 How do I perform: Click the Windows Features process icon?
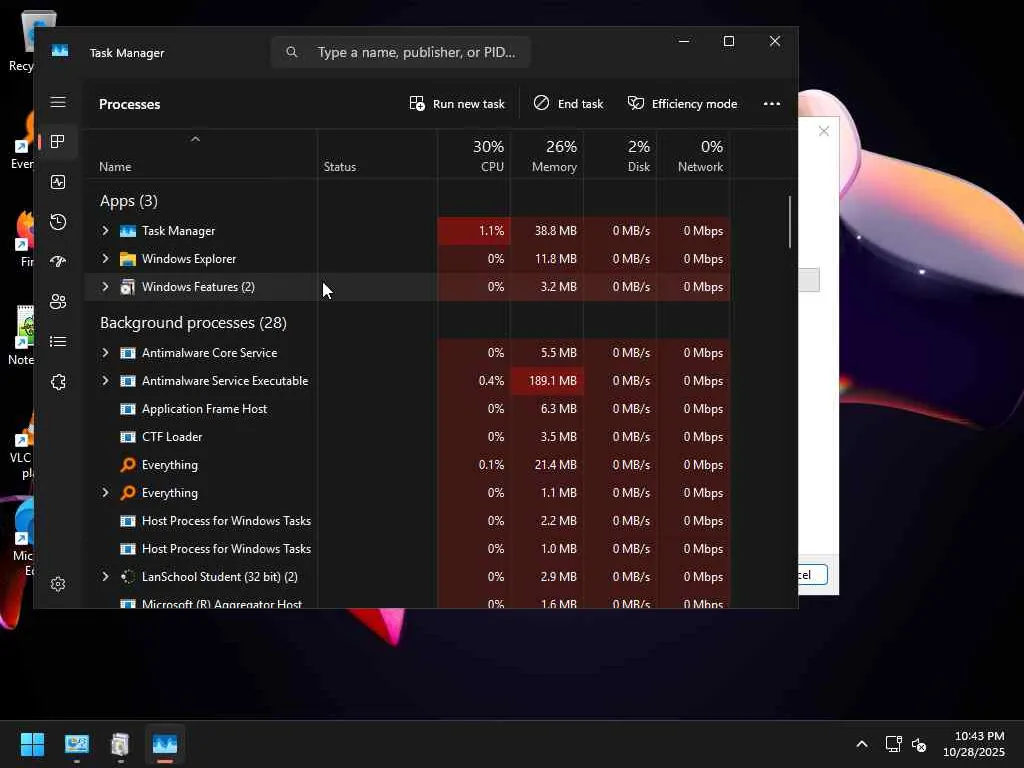(x=128, y=287)
